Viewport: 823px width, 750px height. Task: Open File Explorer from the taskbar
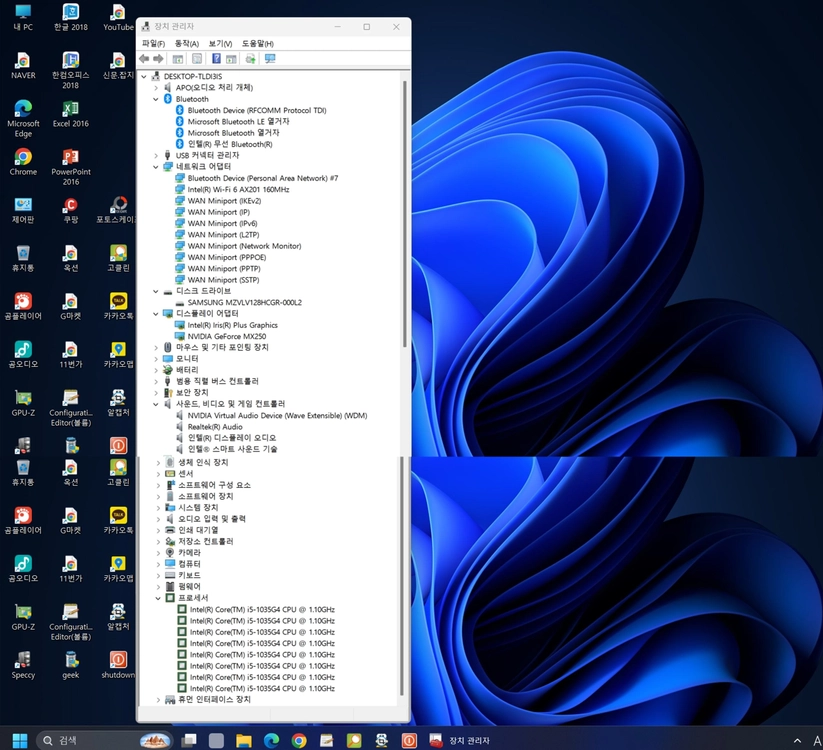click(x=244, y=741)
